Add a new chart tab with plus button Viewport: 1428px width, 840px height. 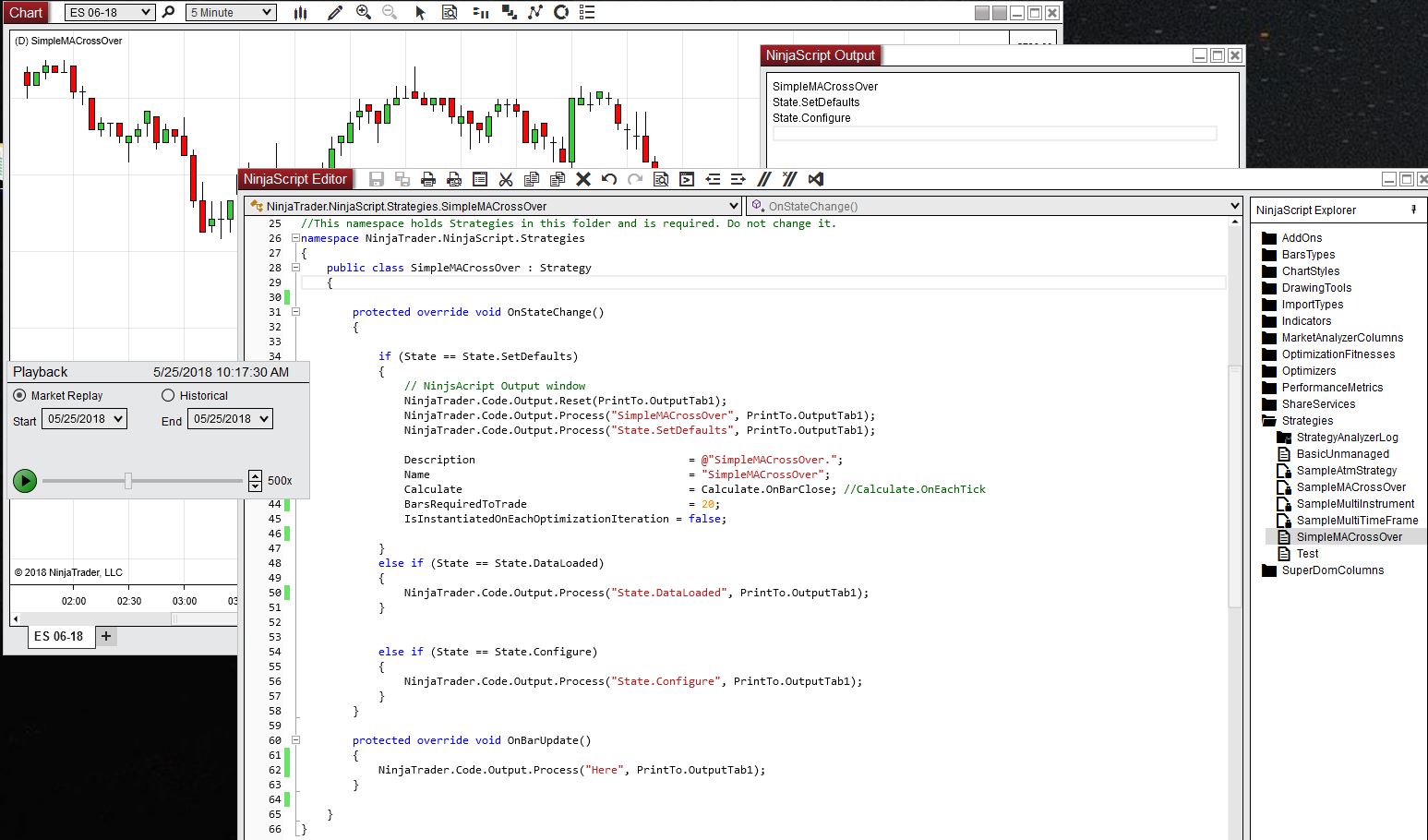click(x=106, y=636)
